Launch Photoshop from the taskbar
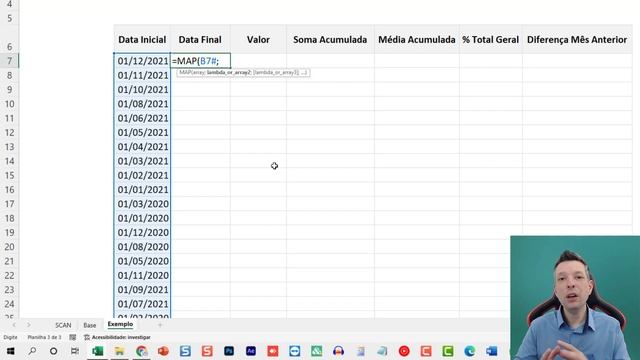The width and height of the screenshot is (640, 360). [229, 351]
